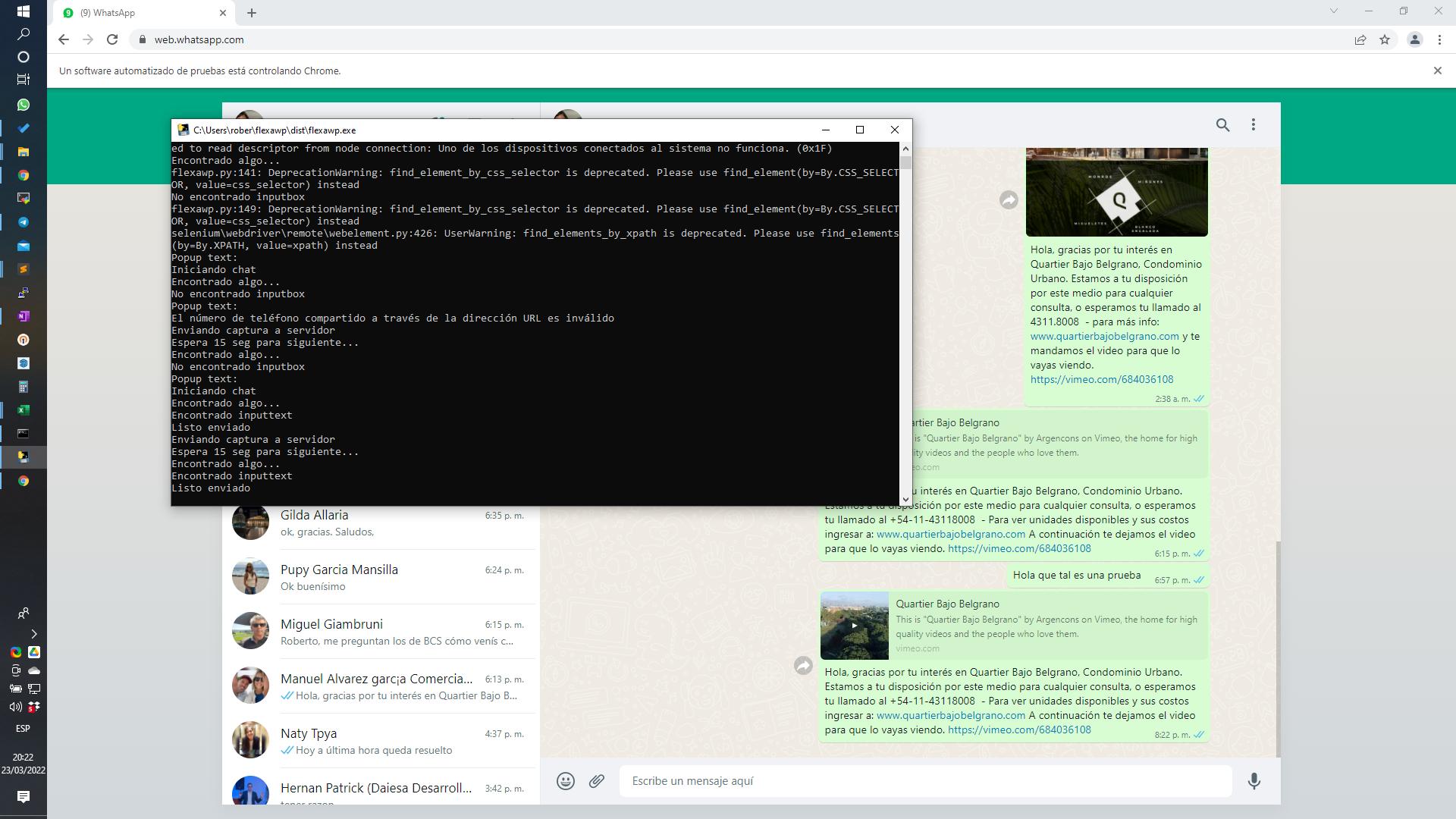1456x819 pixels.
Task: Open Task View on the taskbar
Action: click(x=23, y=79)
